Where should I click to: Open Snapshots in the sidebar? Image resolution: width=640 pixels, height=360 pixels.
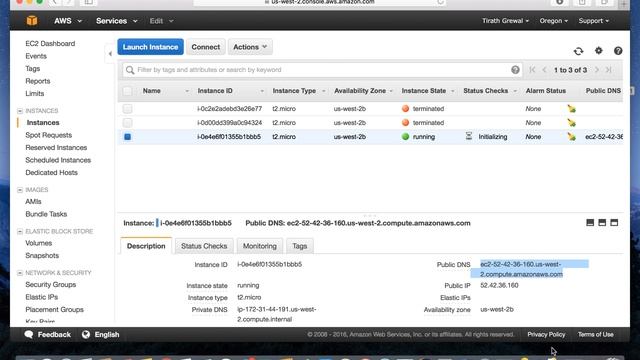click(42, 256)
